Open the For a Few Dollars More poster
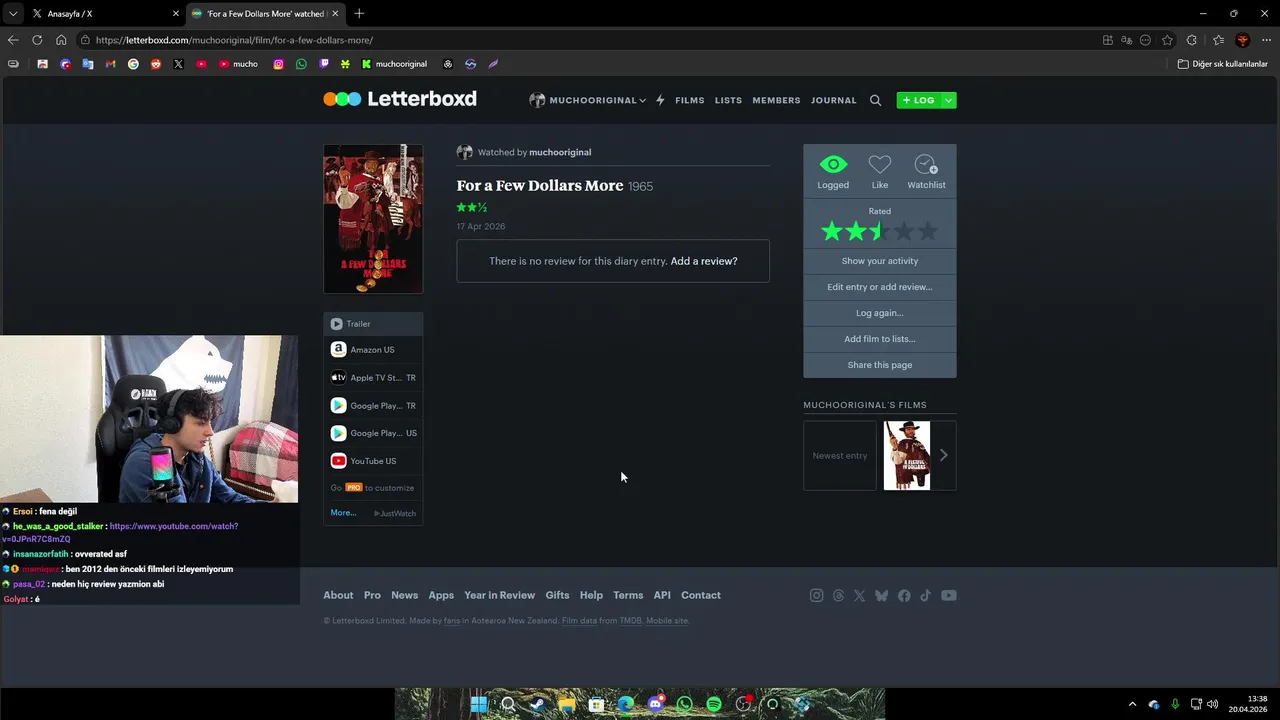The width and height of the screenshot is (1280, 720). [373, 219]
